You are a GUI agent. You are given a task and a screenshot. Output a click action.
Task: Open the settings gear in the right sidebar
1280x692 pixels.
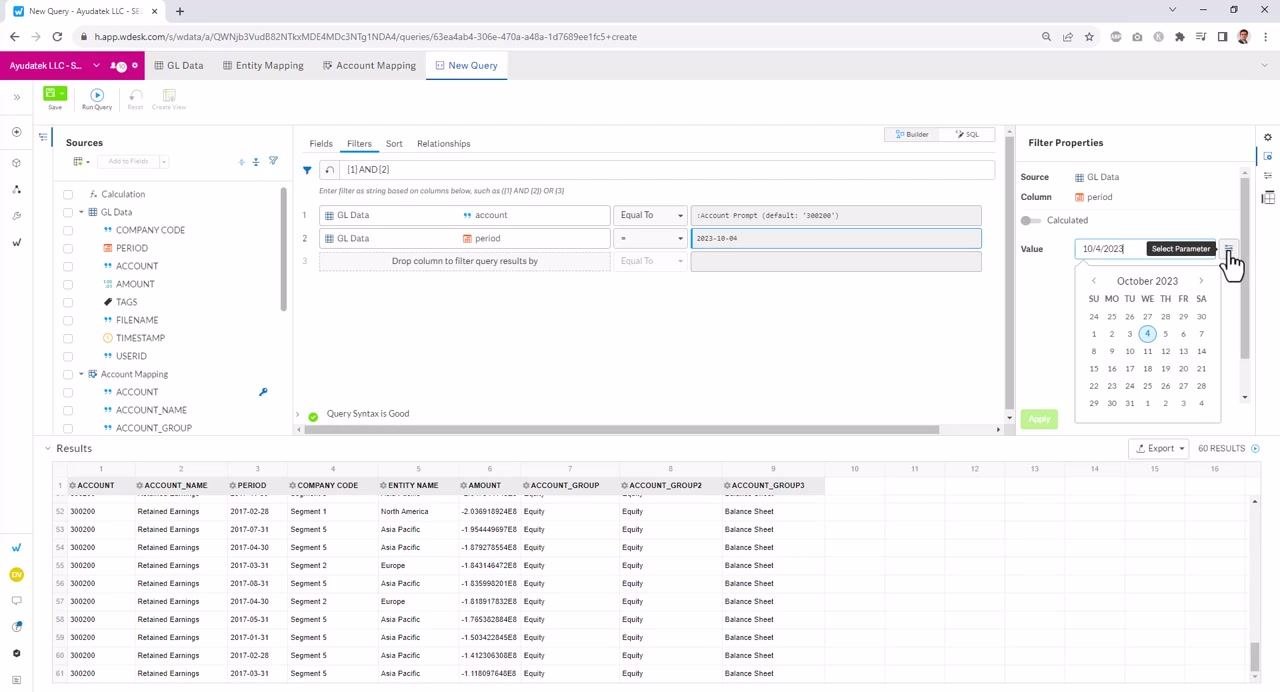[x=1268, y=137]
